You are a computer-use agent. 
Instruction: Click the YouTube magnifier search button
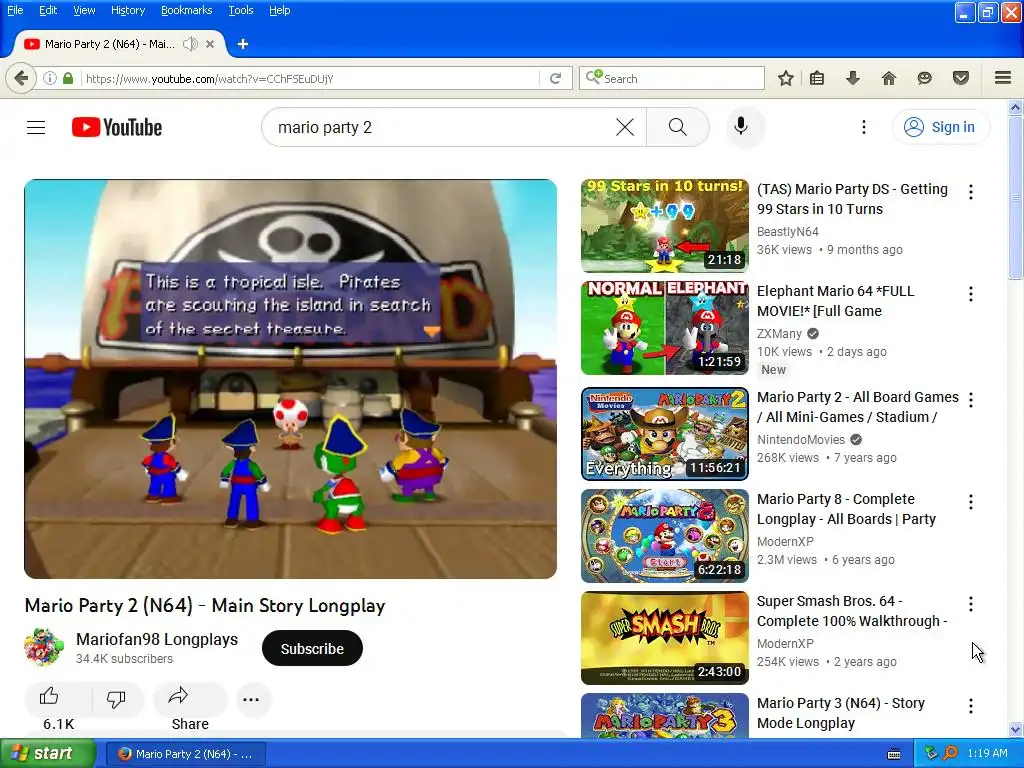point(677,127)
